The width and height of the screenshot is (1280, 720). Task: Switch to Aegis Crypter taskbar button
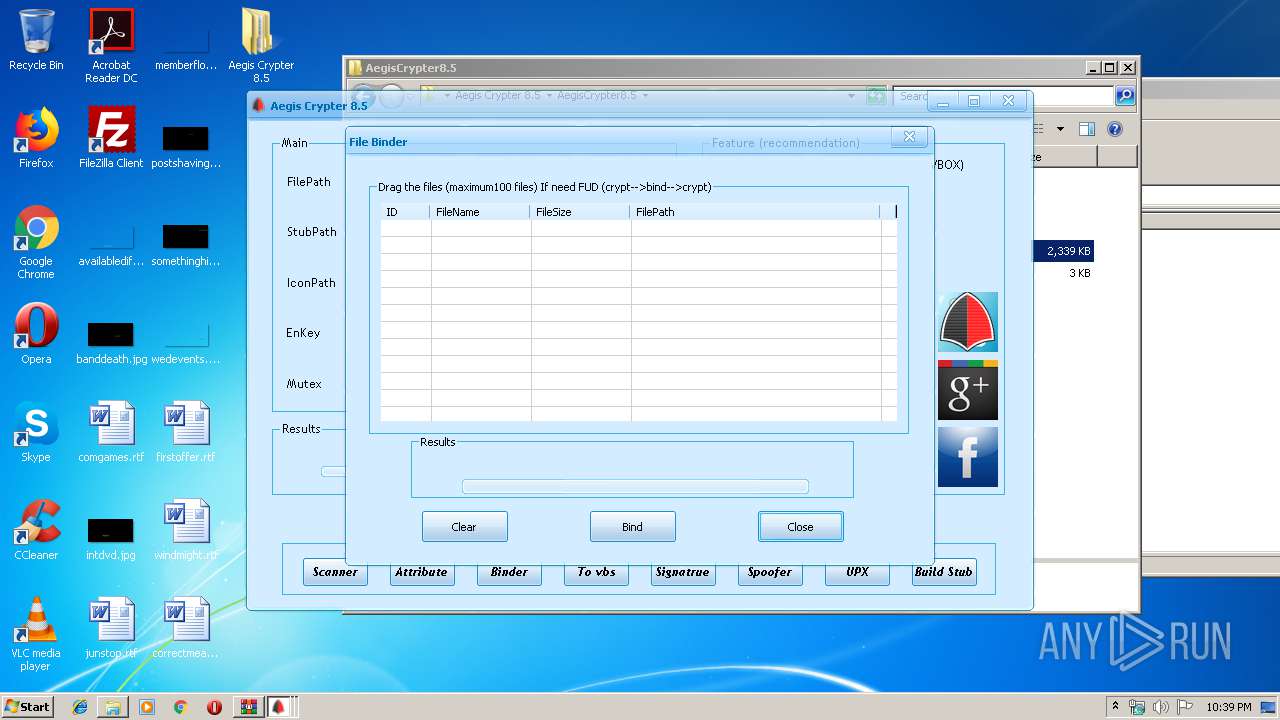pos(280,707)
